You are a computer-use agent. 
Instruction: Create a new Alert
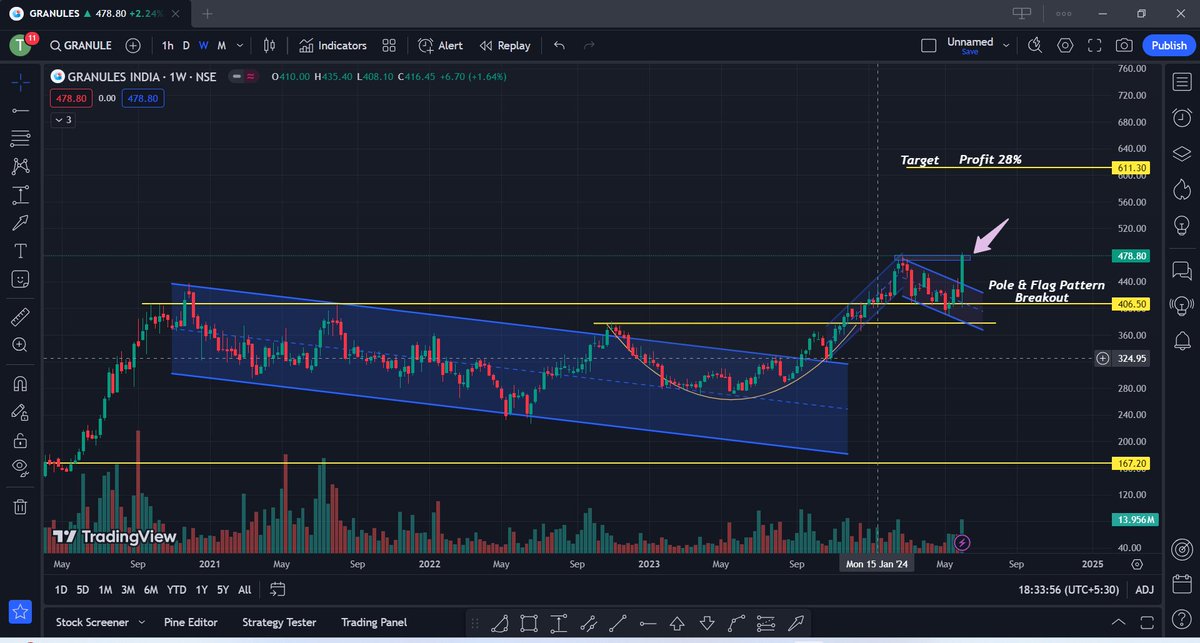(x=440, y=46)
